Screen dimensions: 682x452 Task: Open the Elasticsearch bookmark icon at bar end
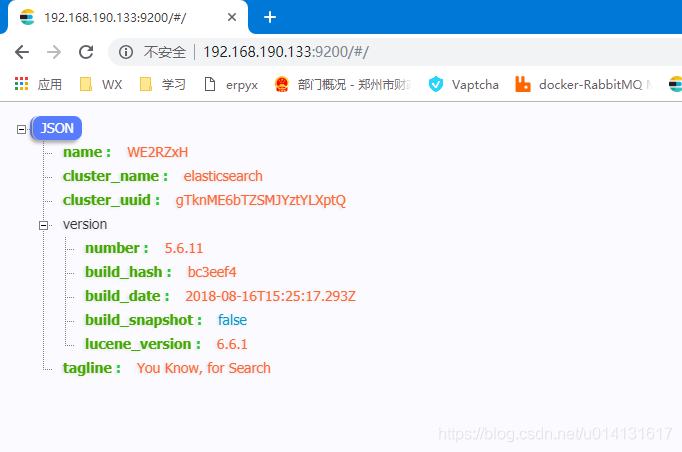click(675, 84)
